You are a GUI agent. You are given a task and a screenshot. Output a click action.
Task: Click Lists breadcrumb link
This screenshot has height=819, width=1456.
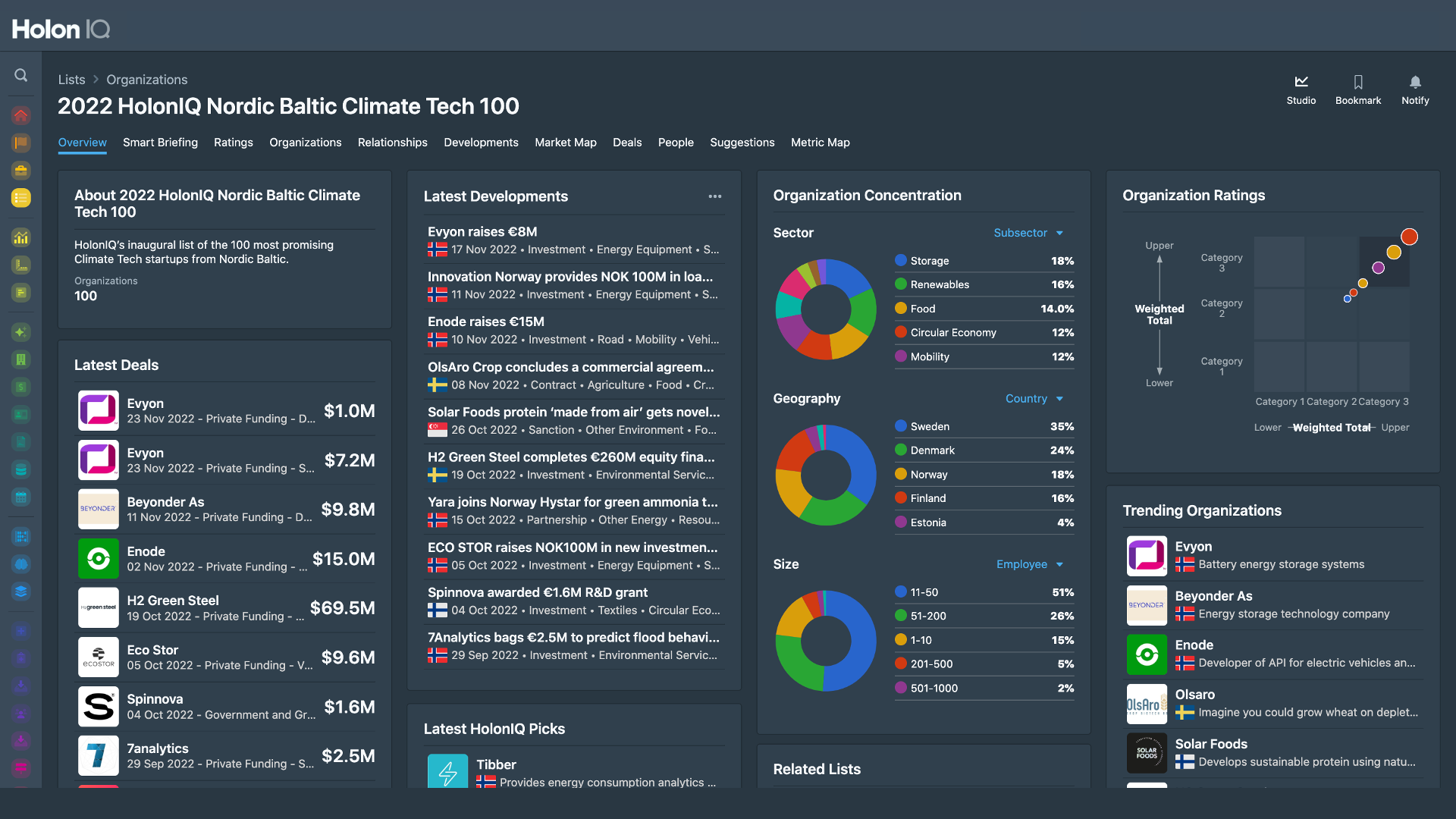[x=71, y=80]
